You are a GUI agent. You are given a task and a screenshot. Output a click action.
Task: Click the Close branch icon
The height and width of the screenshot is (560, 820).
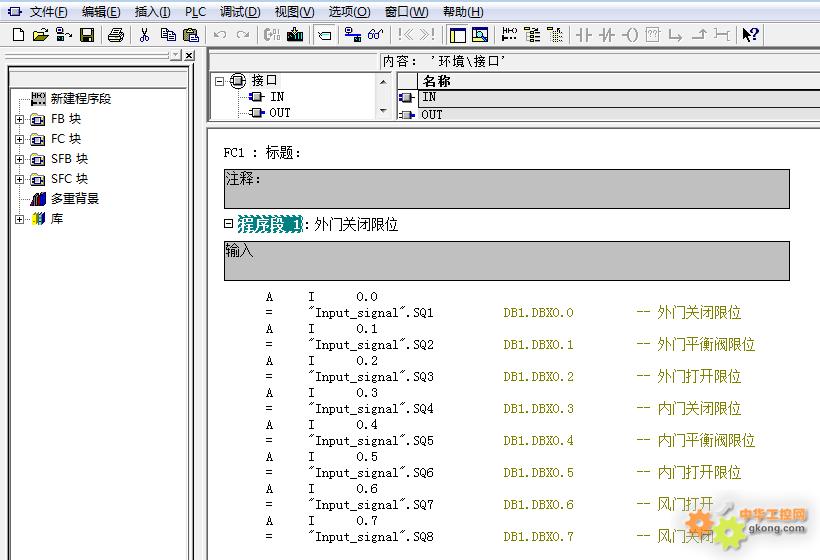[x=699, y=35]
